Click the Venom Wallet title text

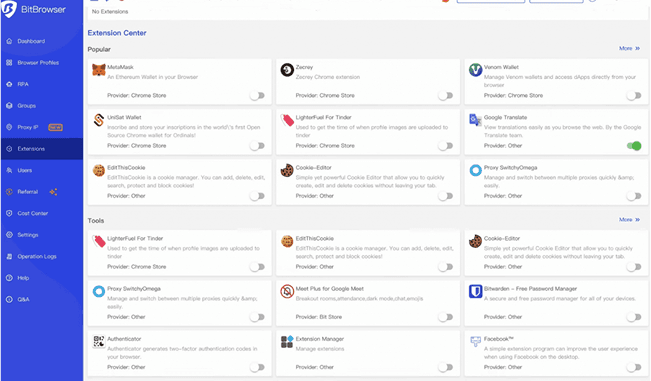(501, 67)
